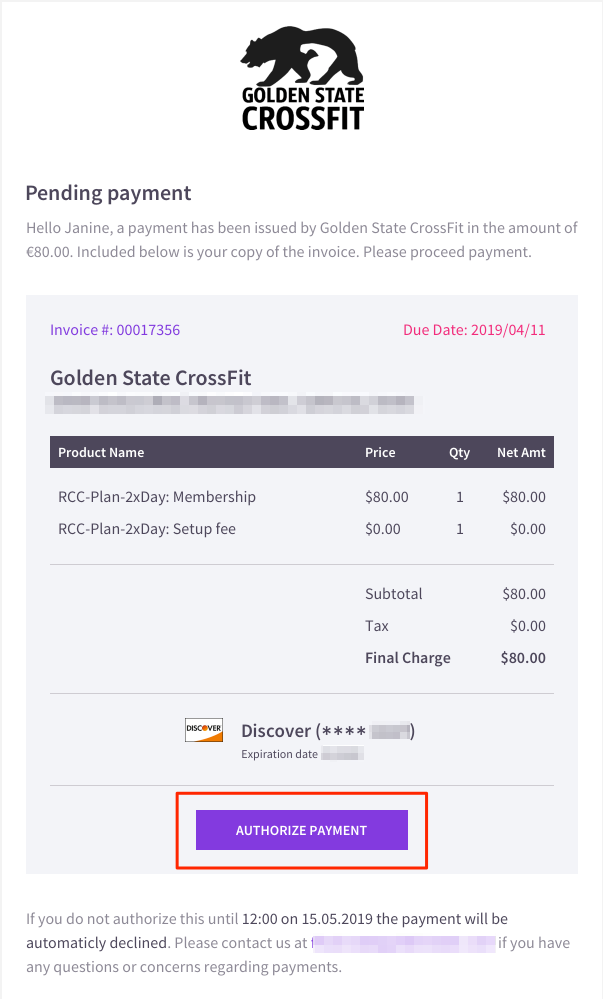Image resolution: width=603 pixels, height=999 pixels.
Task: Click the blurred merchant address line
Action: (233, 405)
